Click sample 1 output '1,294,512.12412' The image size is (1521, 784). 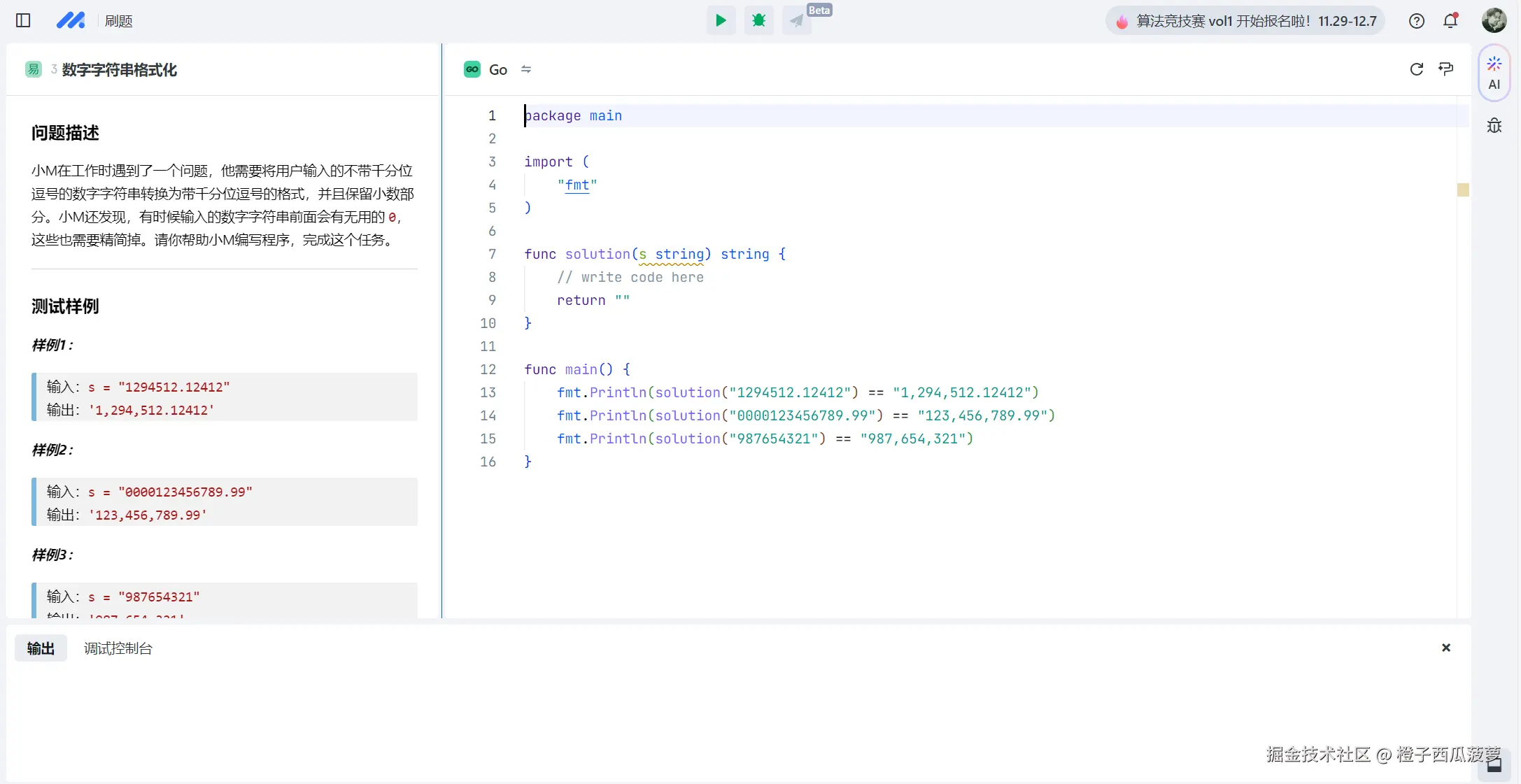click(x=151, y=411)
